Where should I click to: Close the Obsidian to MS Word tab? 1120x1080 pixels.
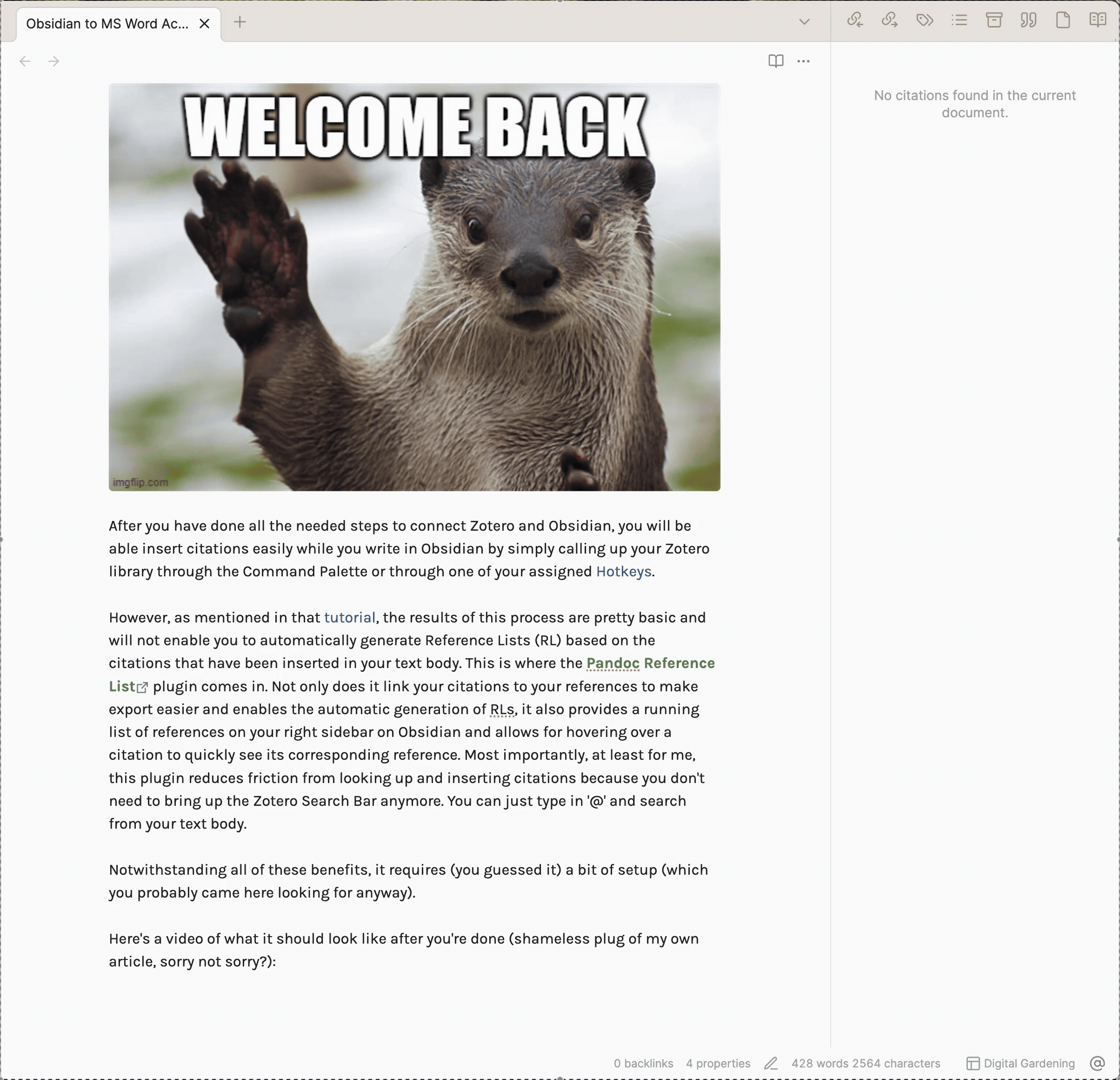click(x=204, y=23)
